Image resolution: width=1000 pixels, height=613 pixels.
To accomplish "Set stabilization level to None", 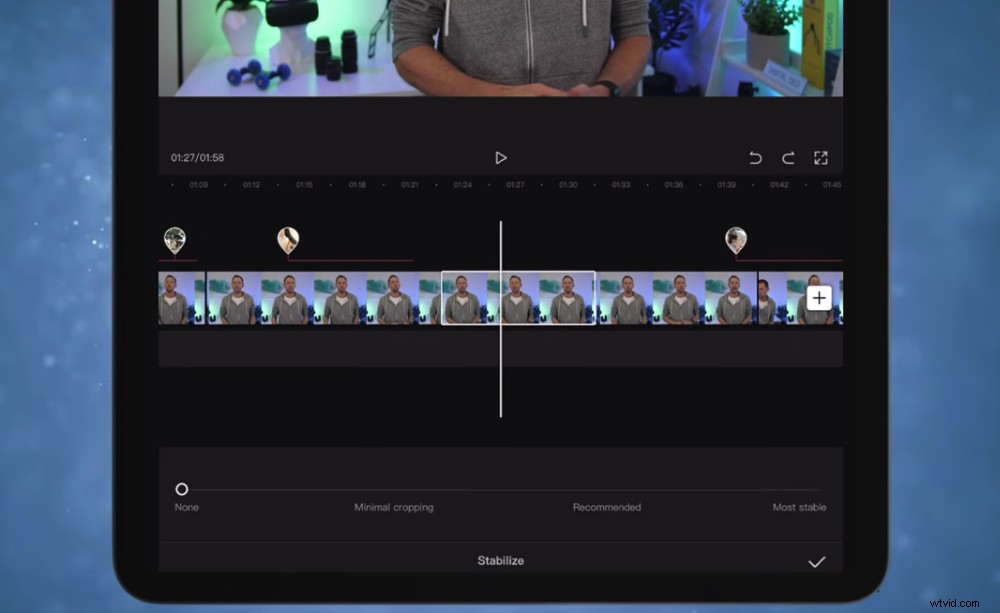I will (185, 507).
